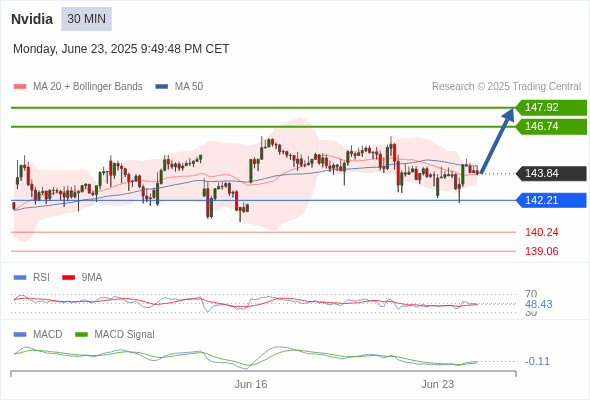Select the 139.06 support level label
This screenshot has width=590, height=400.
(541, 251)
